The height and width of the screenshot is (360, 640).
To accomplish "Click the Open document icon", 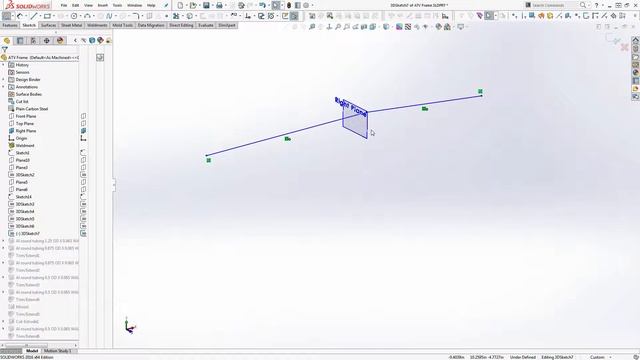I will click(x=193, y=5).
